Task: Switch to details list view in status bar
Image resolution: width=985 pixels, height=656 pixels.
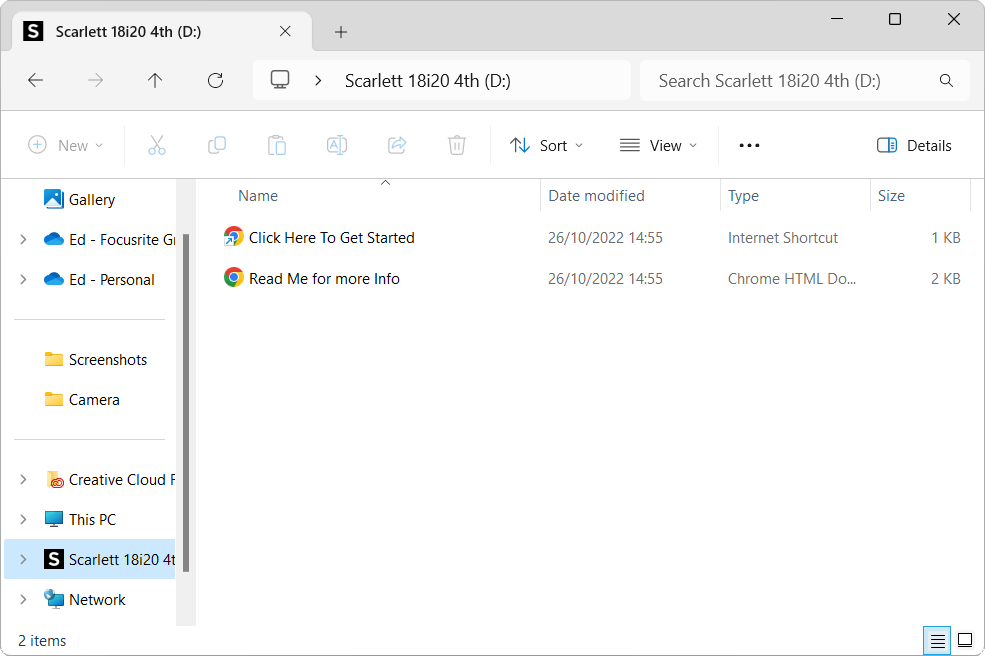Action: 937,640
